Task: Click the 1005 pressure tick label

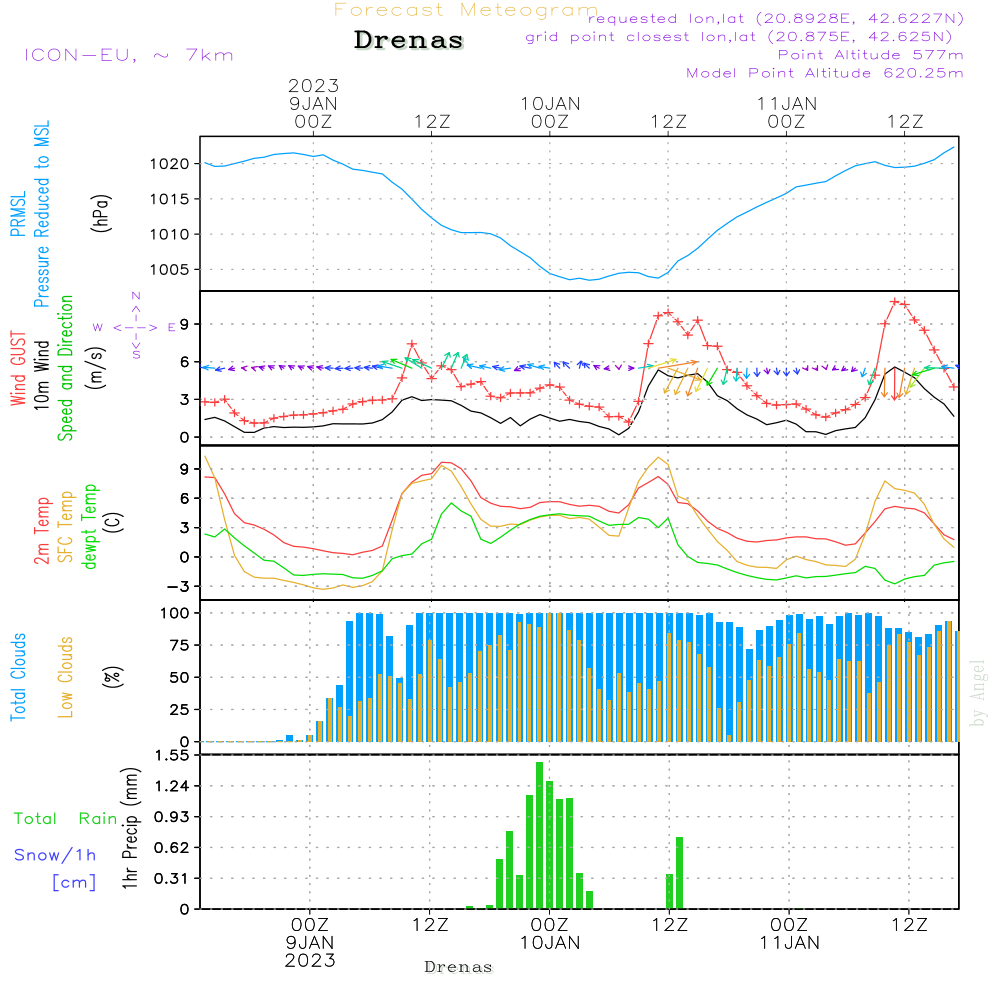Action: pos(170,270)
